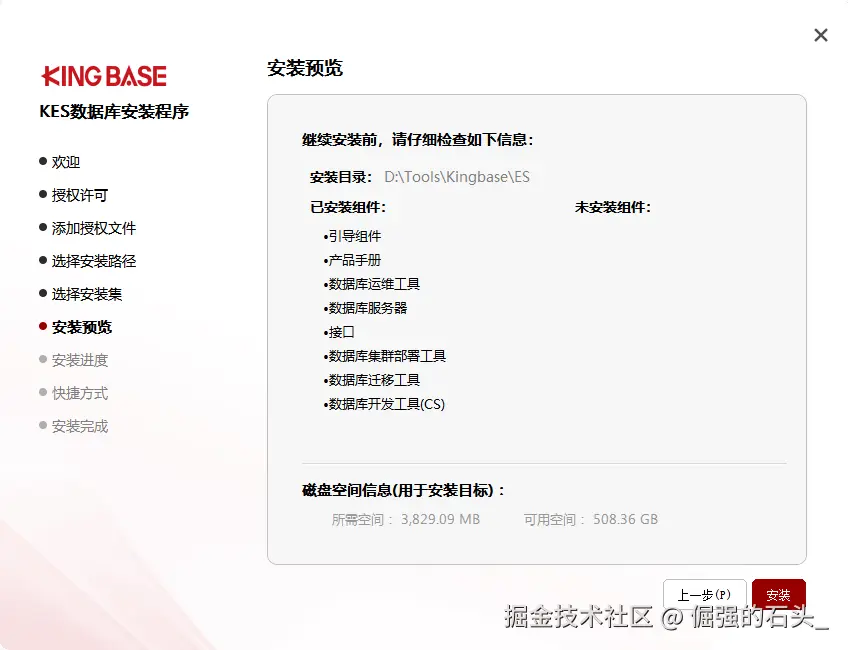Click the 产品手册 component entry
Viewport: 848px width, 650px height.
pos(352,260)
